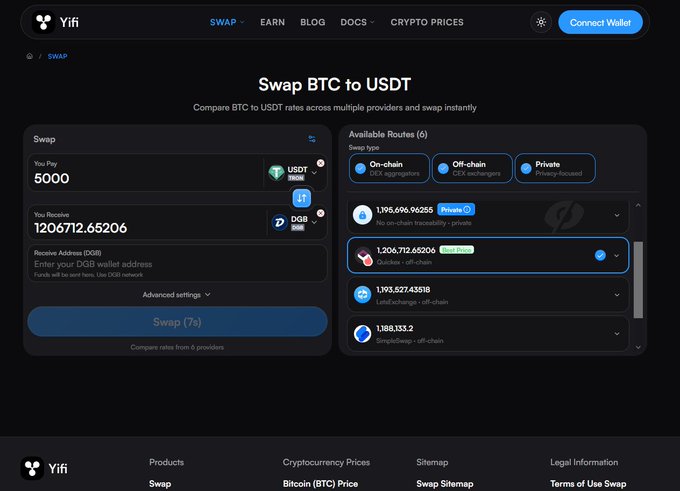Open the Terms of Use Swap link
Screen dimensions: 680x491
(588, 484)
